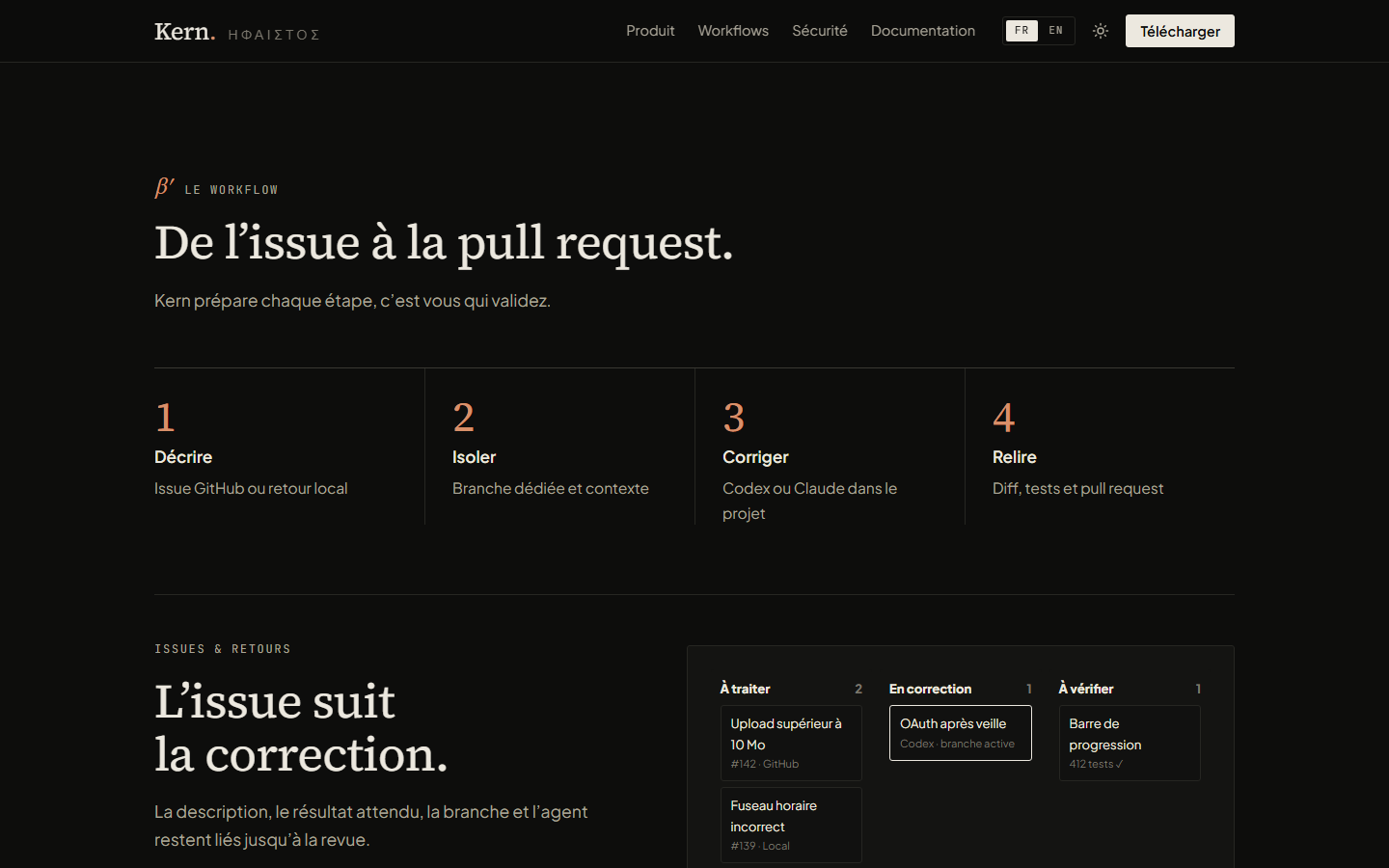Click 'Codex ou Claude dans le projet' text
1389x868 pixels.
[810, 502]
